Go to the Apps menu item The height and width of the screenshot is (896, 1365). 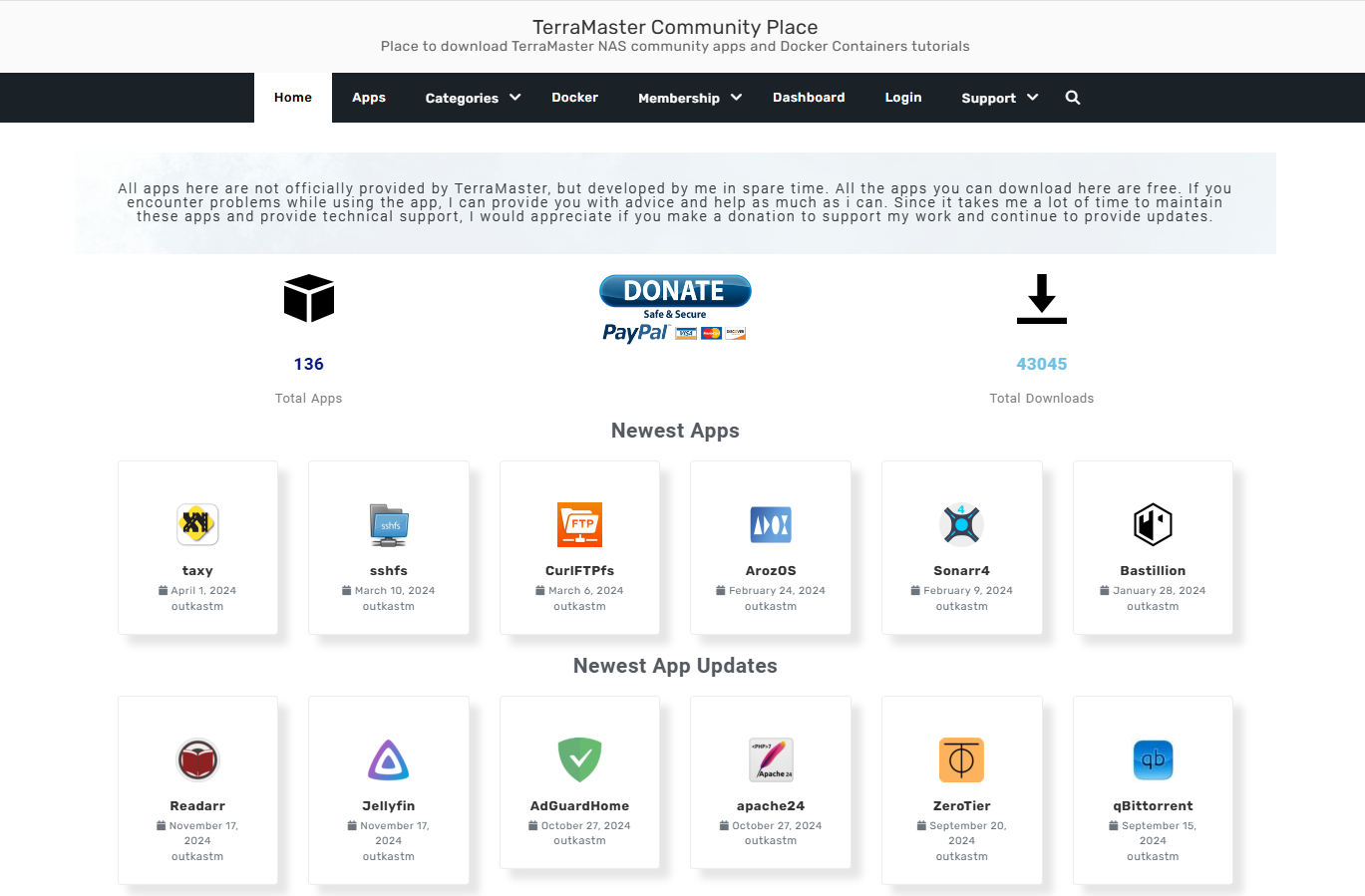tap(369, 98)
